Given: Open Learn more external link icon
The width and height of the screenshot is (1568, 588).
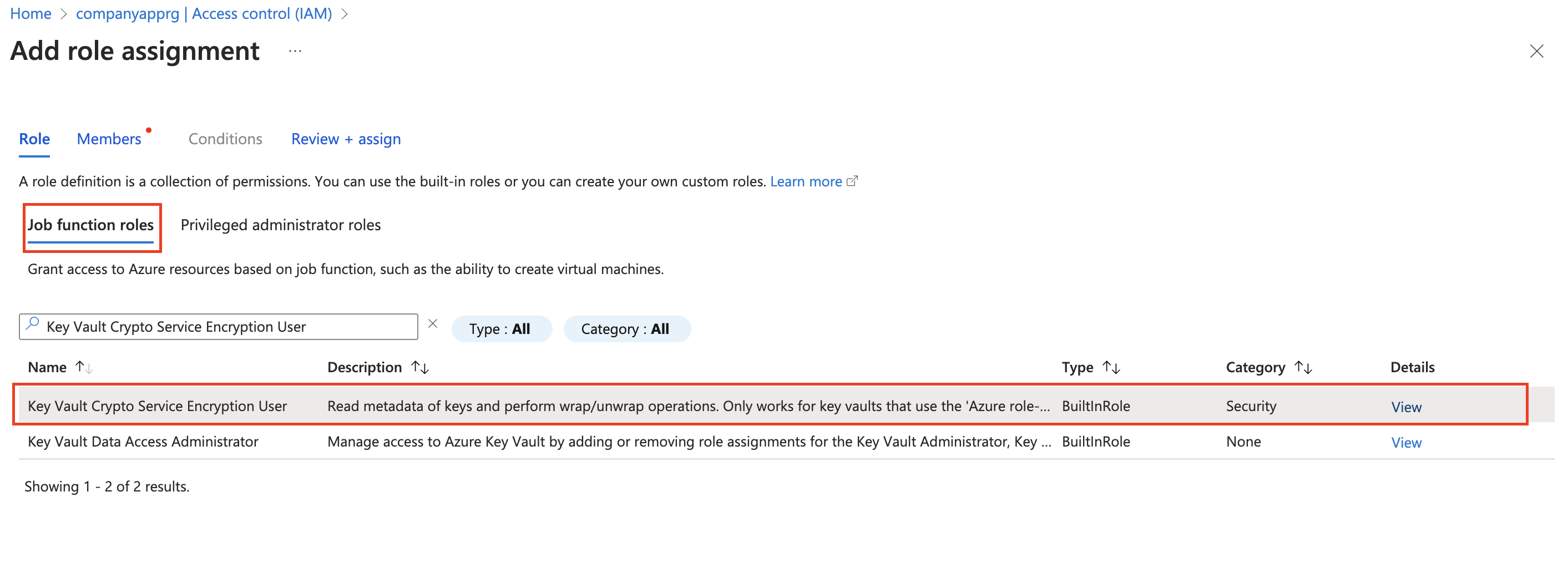Looking at the screenshot, I should point(852,181).
